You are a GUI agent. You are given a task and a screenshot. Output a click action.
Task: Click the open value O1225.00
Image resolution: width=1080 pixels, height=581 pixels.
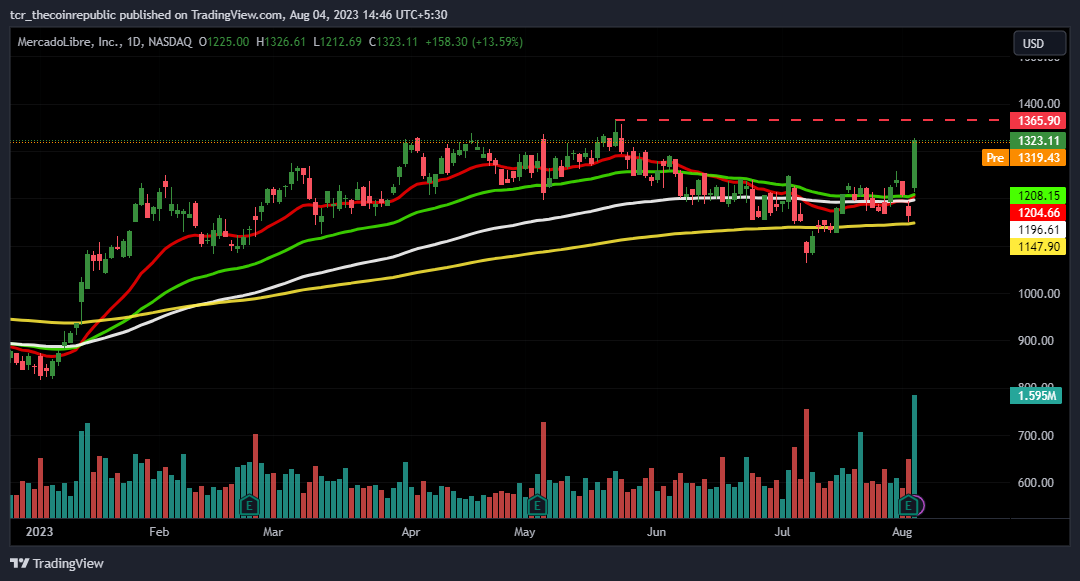point(224,42)
